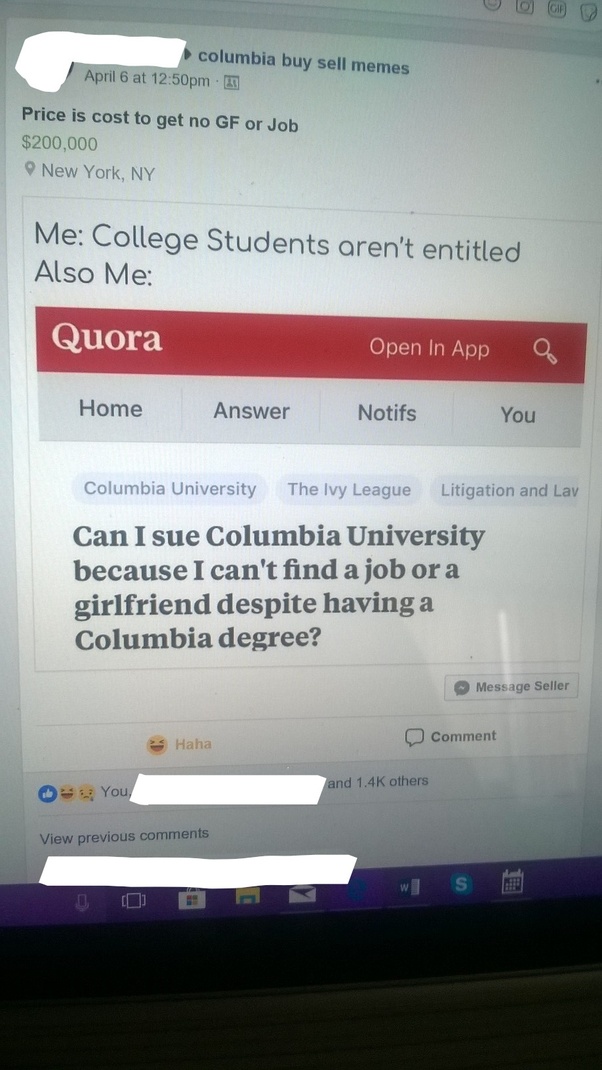602x1070 pixels.
Task: Click the Quora search magnifier icon
Action: click(545, 351)
